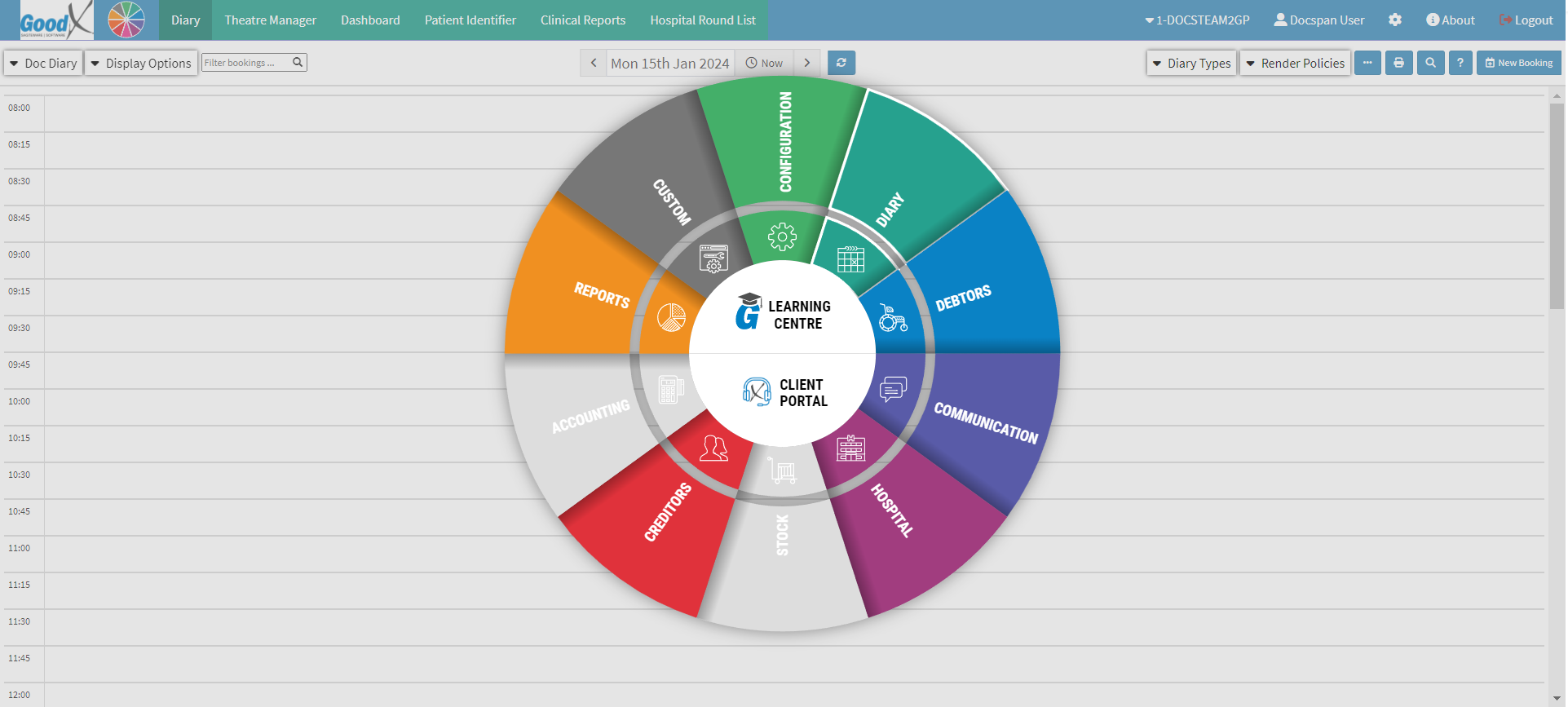The width and height of the screenshot is (1568, 707).
Task: Select the 10:30 time slot label
Action: point(20,475)
